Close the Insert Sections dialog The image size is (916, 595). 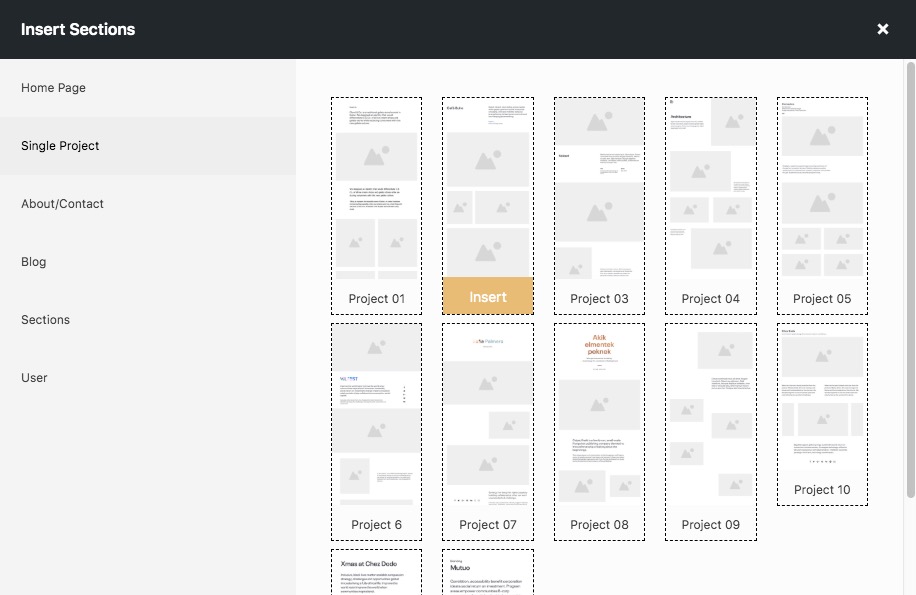[x=883, y=29]
